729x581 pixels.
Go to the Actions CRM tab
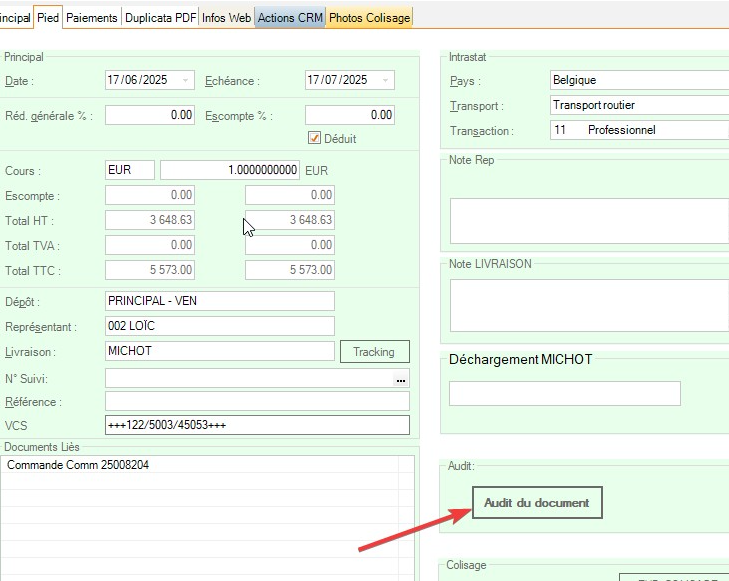click(290, 17)
